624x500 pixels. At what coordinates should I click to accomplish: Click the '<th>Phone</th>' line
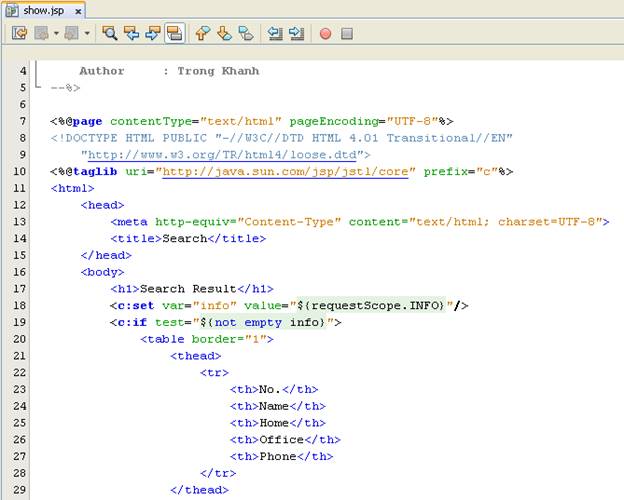tap(281, 456)
